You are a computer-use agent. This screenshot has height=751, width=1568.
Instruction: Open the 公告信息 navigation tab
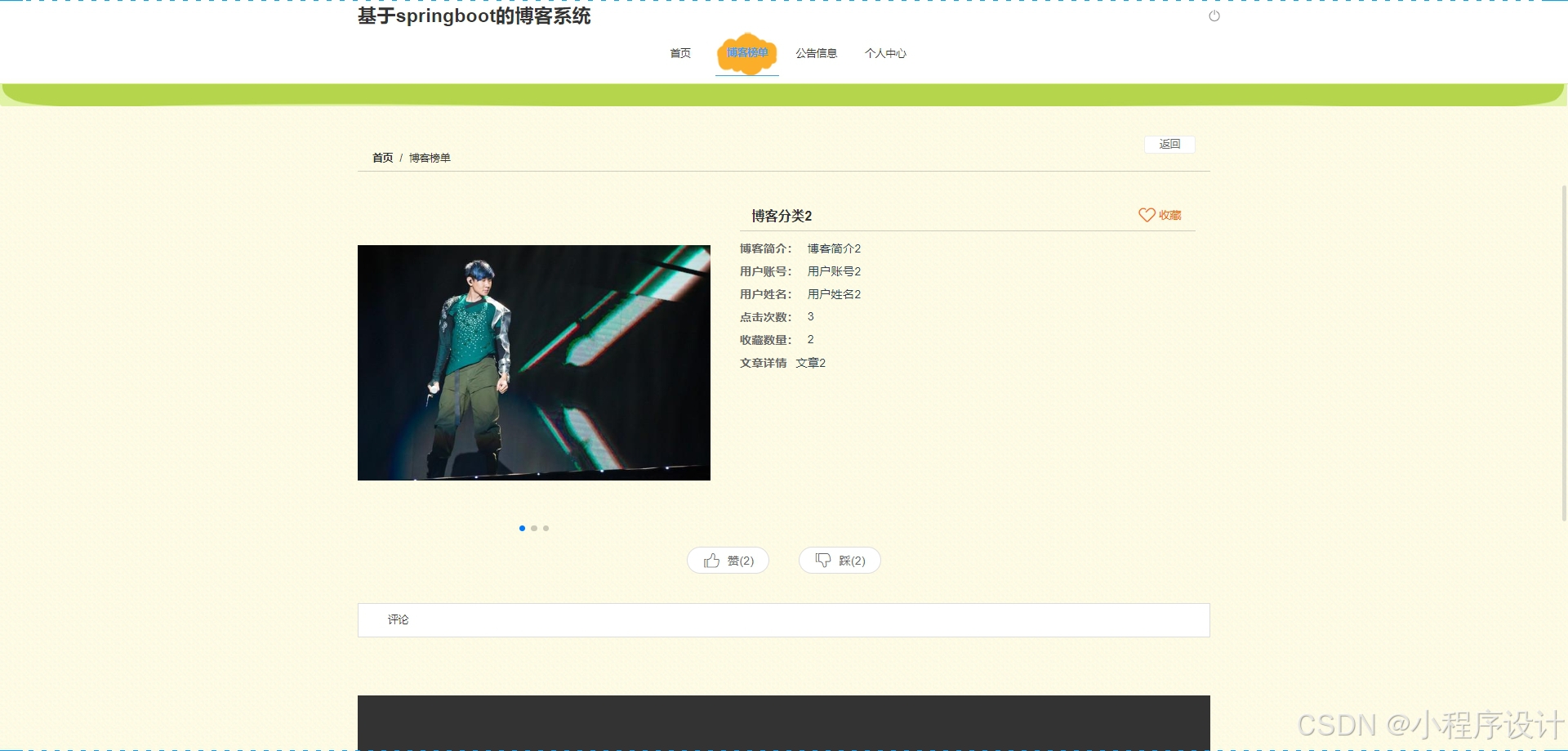(817, 53)
